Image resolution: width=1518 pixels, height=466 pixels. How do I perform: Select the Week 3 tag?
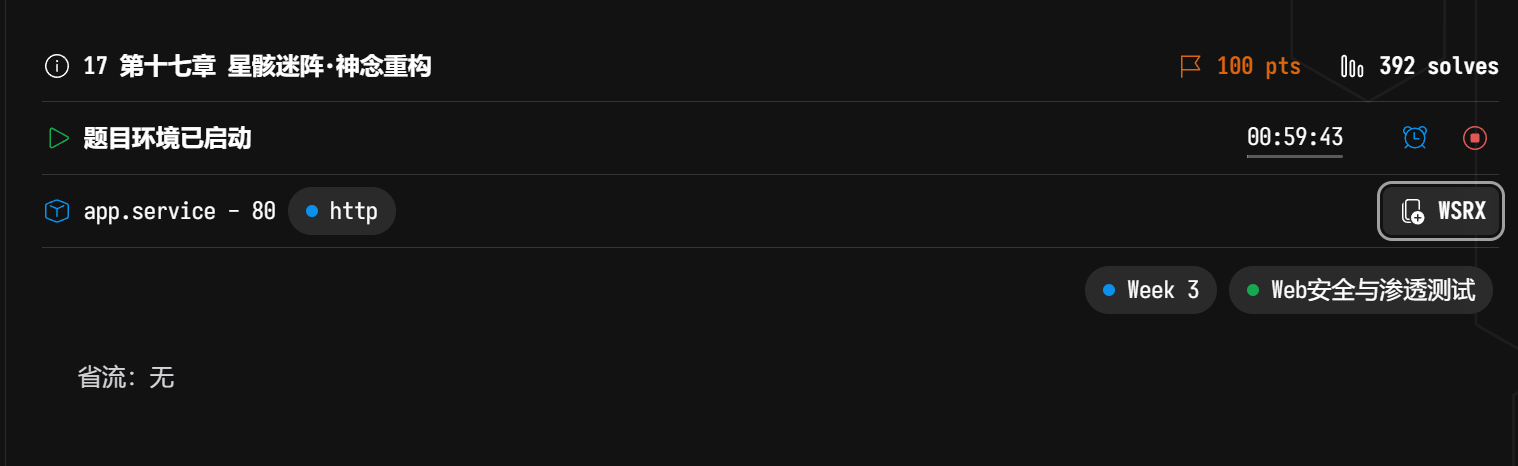click(x=1150, y=290)
